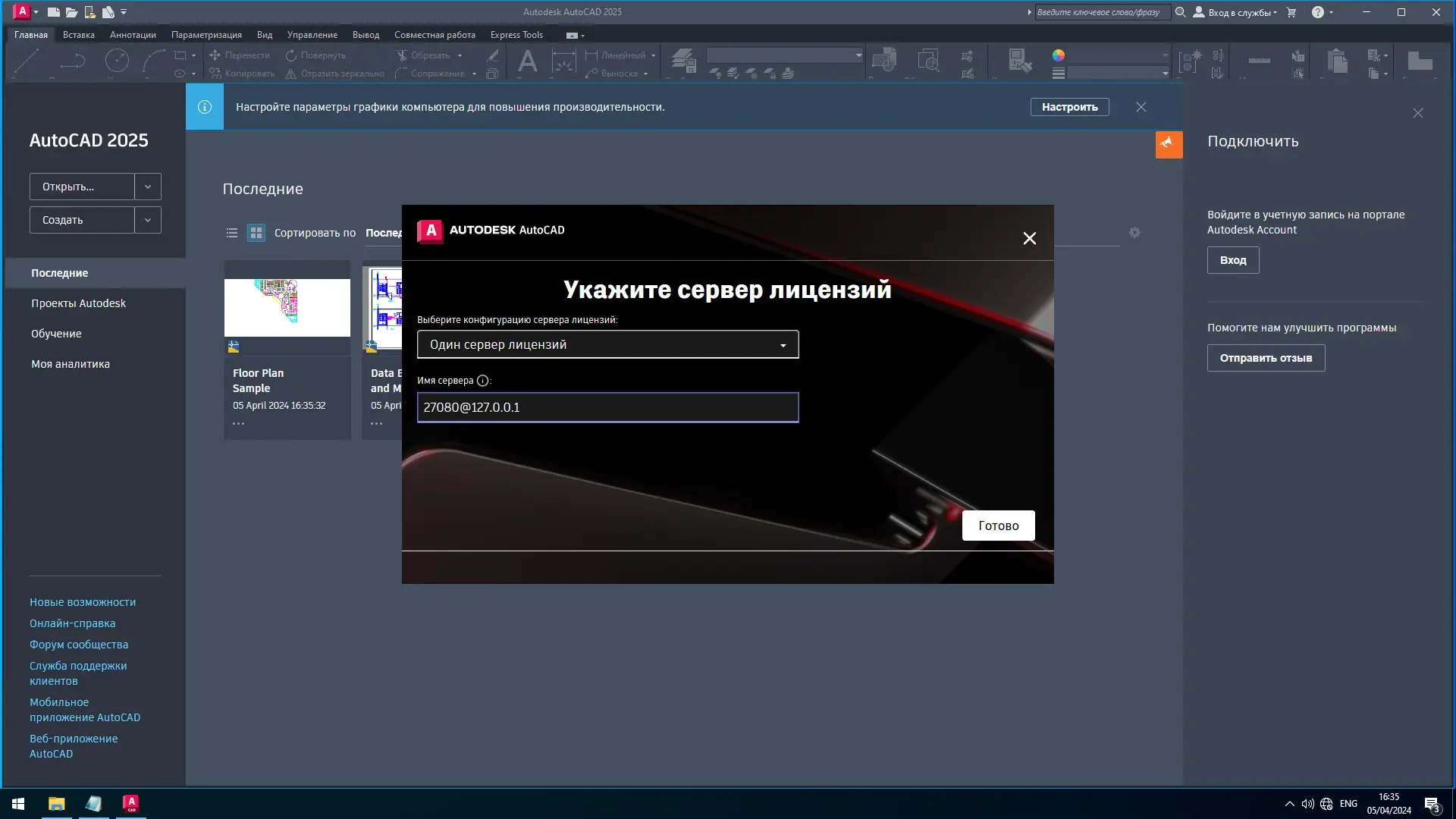Open the Открыть button dropdown arrow
This screenshot has height=819, width=1456.
coord(148,187)
